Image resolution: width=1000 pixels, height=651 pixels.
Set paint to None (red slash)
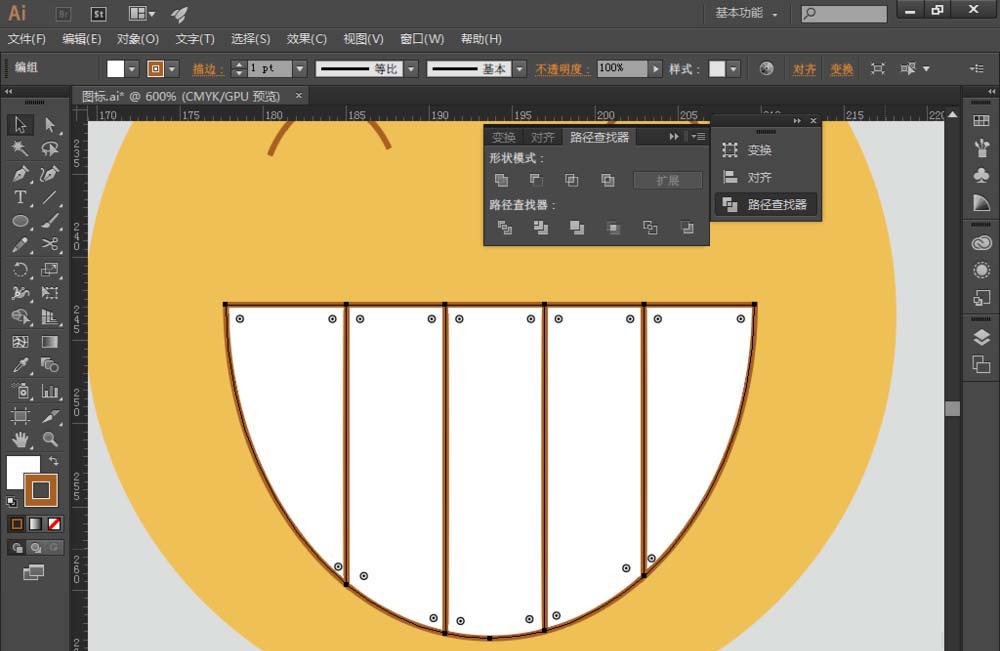[54, 524]
